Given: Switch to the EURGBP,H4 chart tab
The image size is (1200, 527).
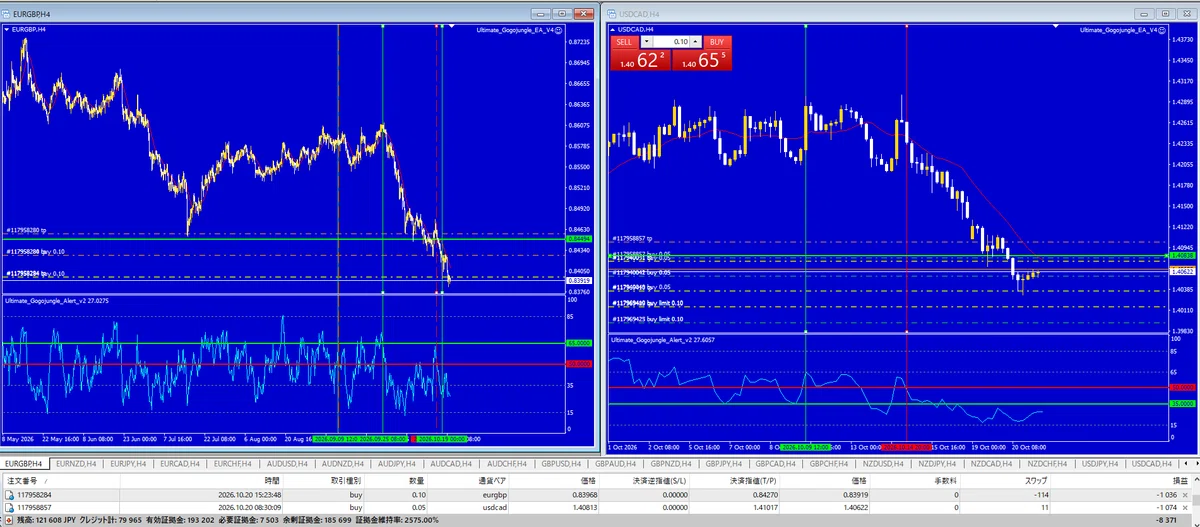Looking at the screenshot, I should (x=24, y=464).
